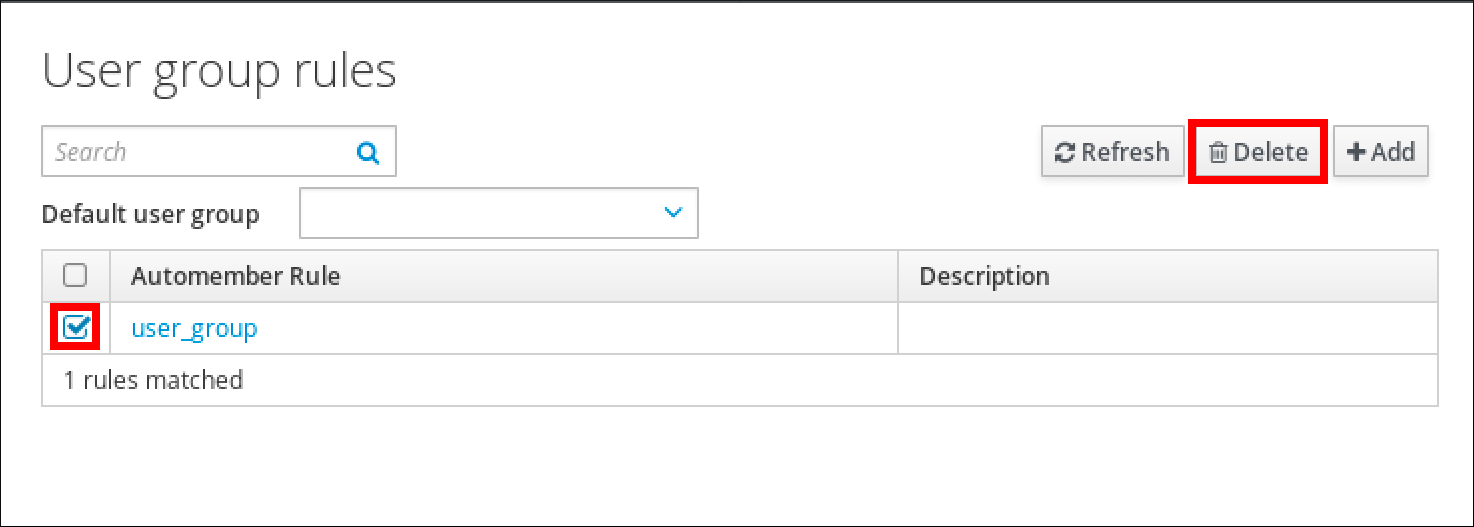Image resolution: width=1474 pixels, height=527 pixels.
Task: Focus the Search text field
Action: point(200,153)
